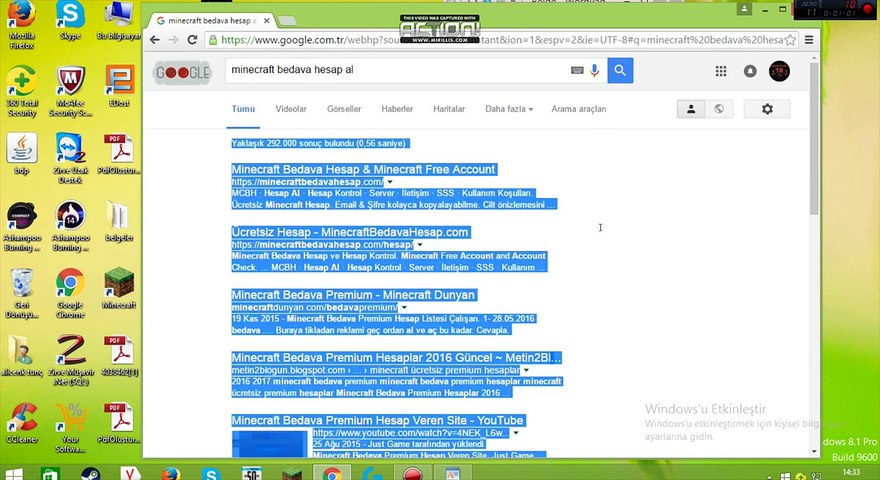
Task: Start voice search with microphone icon
Action: [x=594, y=70]
